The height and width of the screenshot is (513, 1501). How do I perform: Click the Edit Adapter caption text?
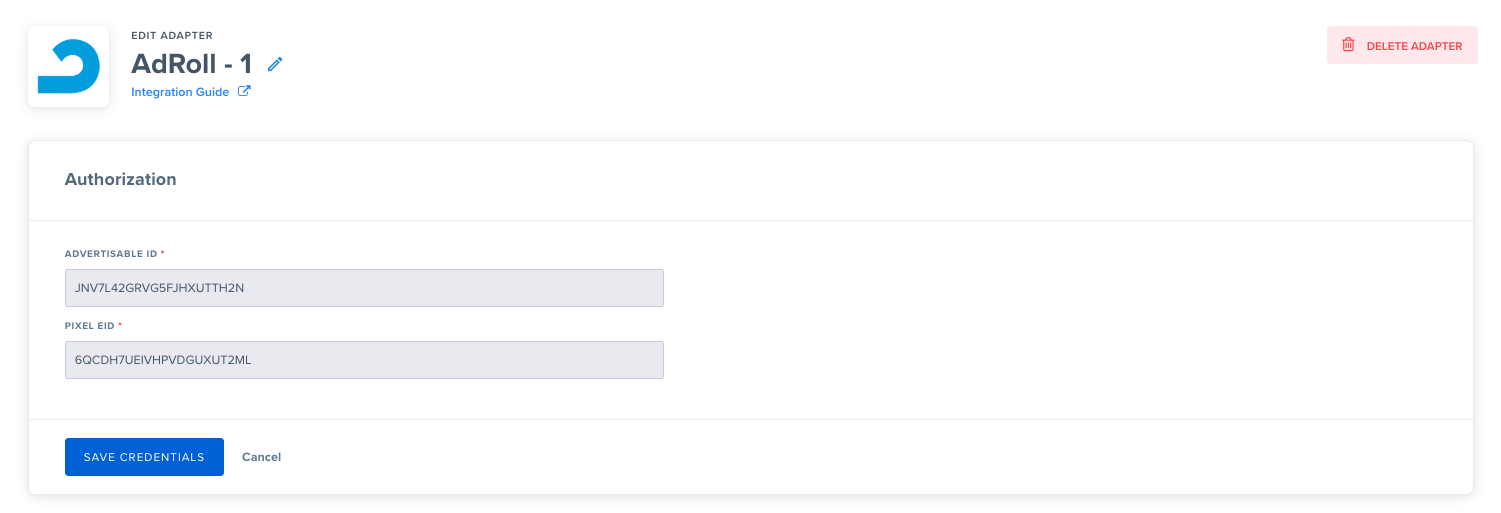click(x=172, y=36)
